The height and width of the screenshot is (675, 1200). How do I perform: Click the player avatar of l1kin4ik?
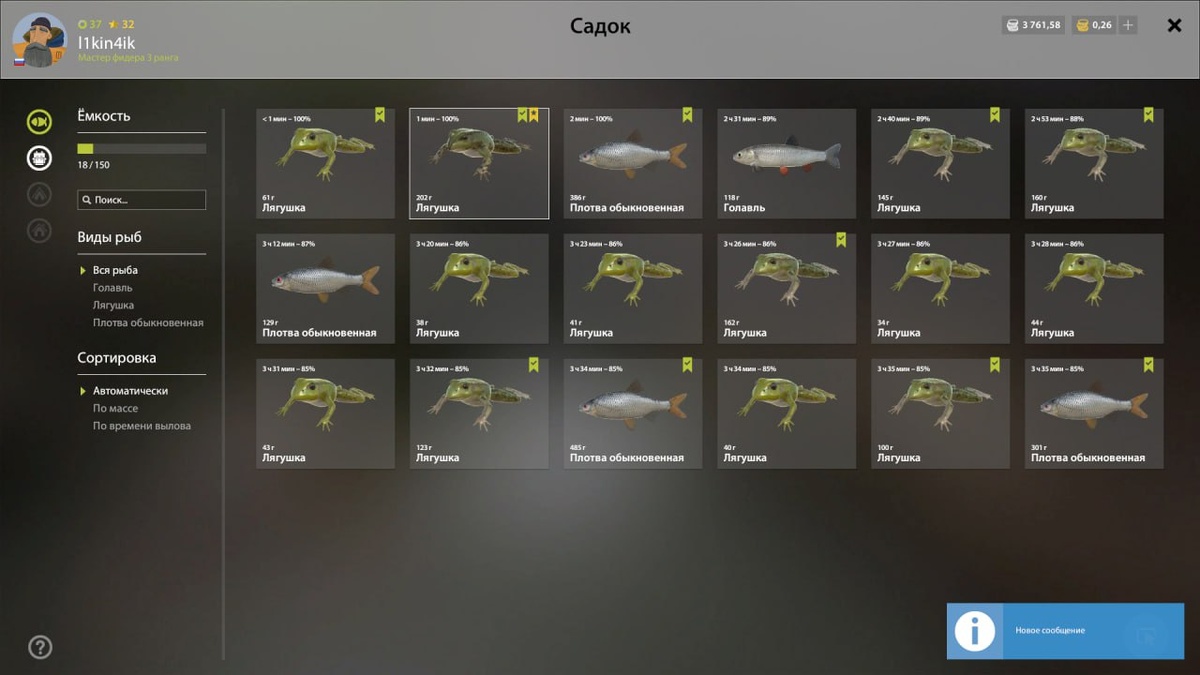click(39, 40)
